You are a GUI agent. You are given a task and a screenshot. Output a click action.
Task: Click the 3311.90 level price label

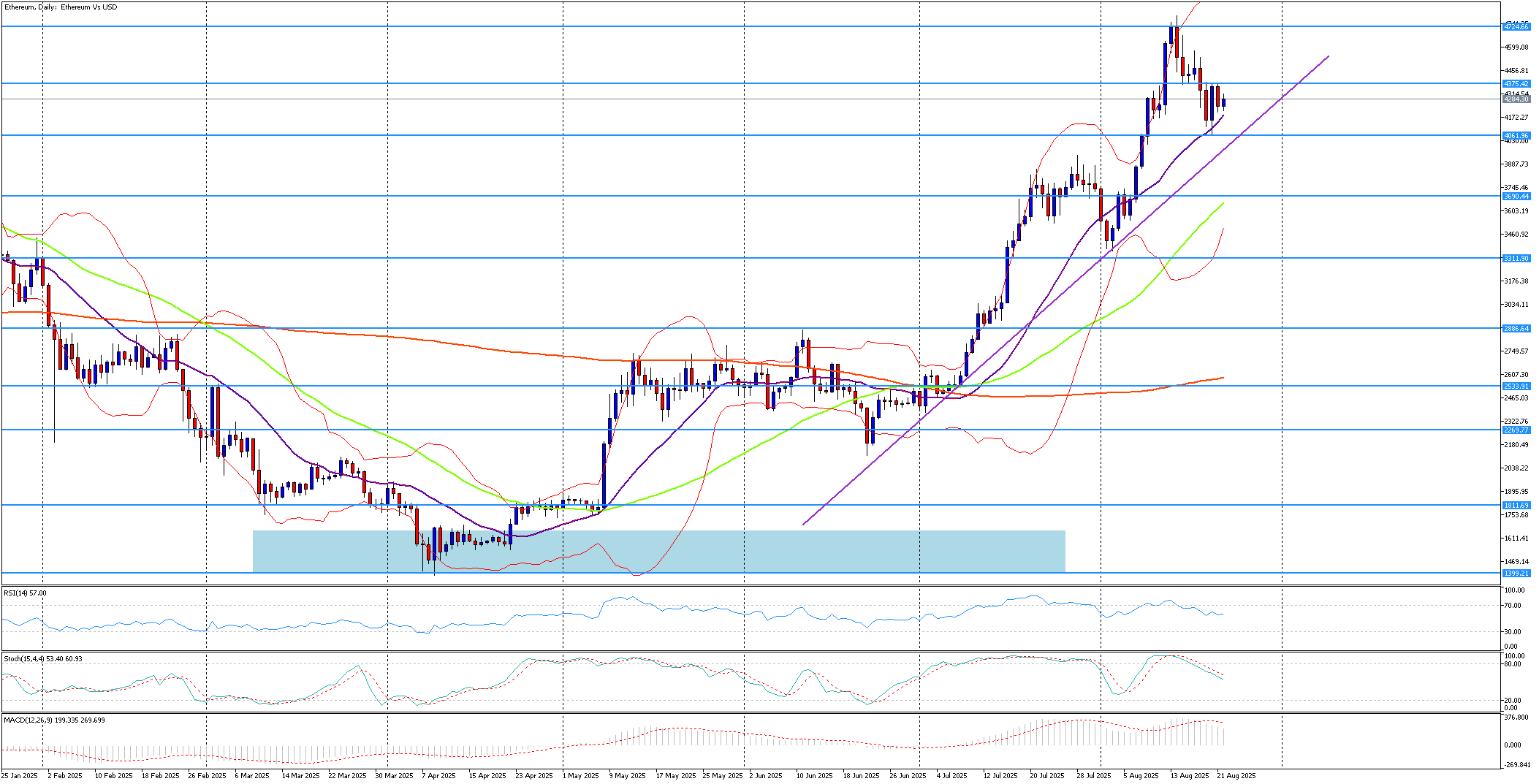tap(1516, 259)
